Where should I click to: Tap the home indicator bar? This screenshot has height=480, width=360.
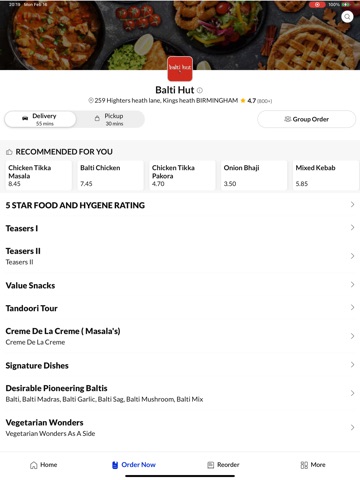coord(180,476)
